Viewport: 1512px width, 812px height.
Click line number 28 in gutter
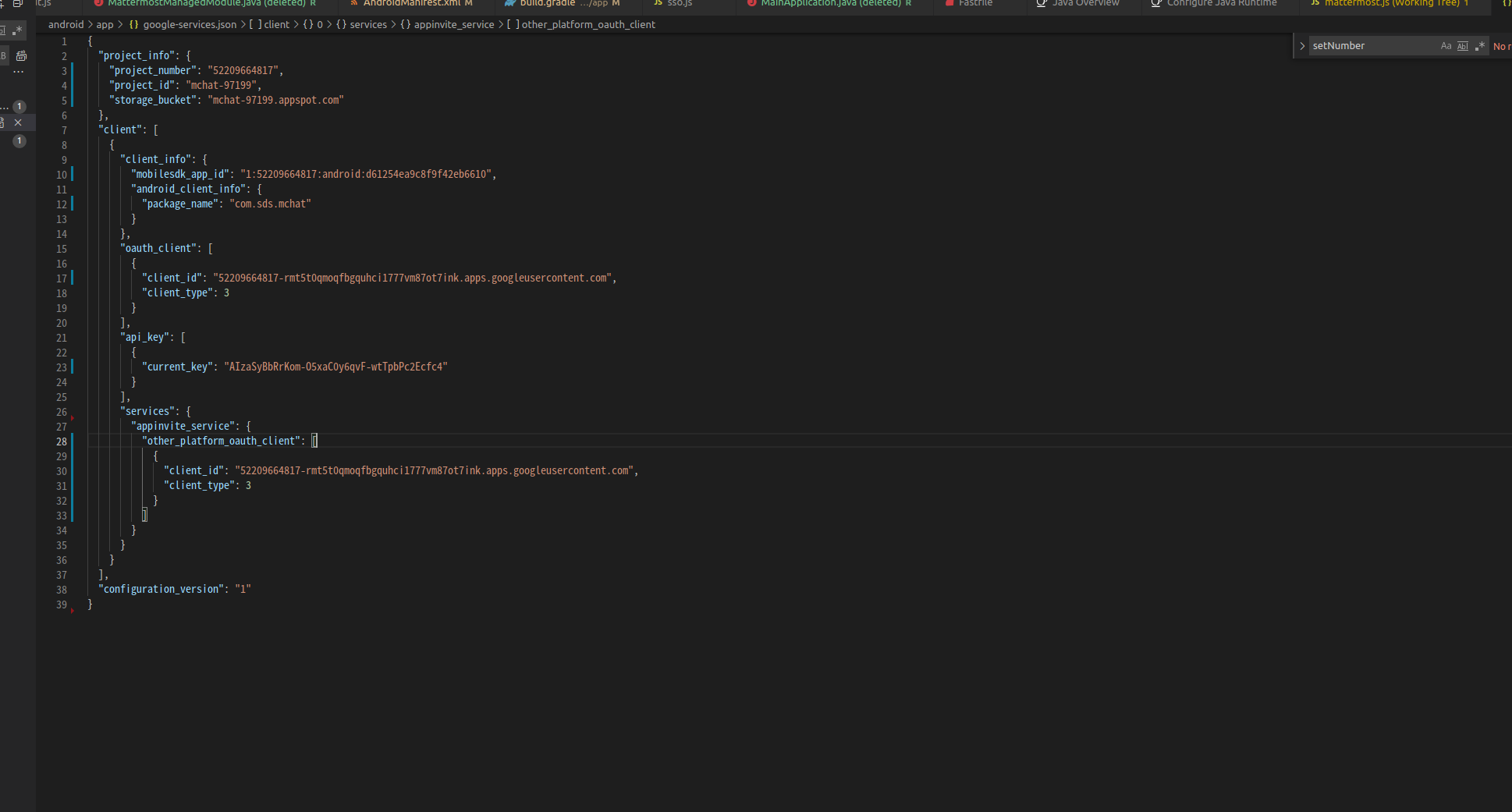[x=62, y=441]
